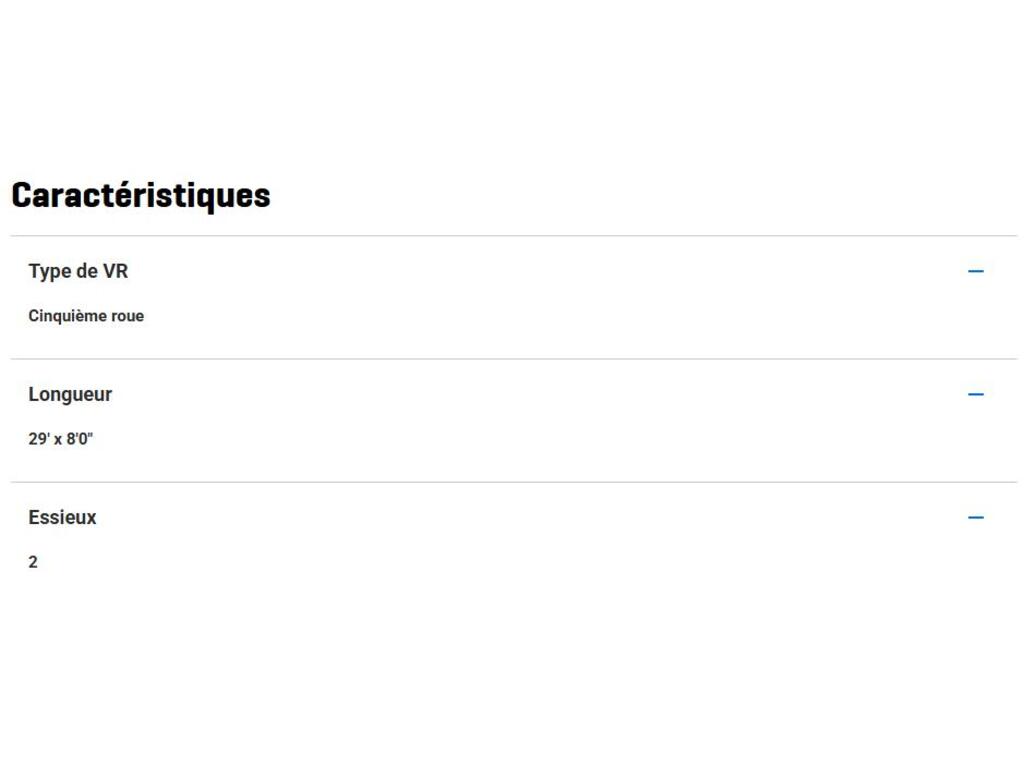Click the Caractéristiques heading
Viewport: 1024px width, 768px height.
[140, 195]
